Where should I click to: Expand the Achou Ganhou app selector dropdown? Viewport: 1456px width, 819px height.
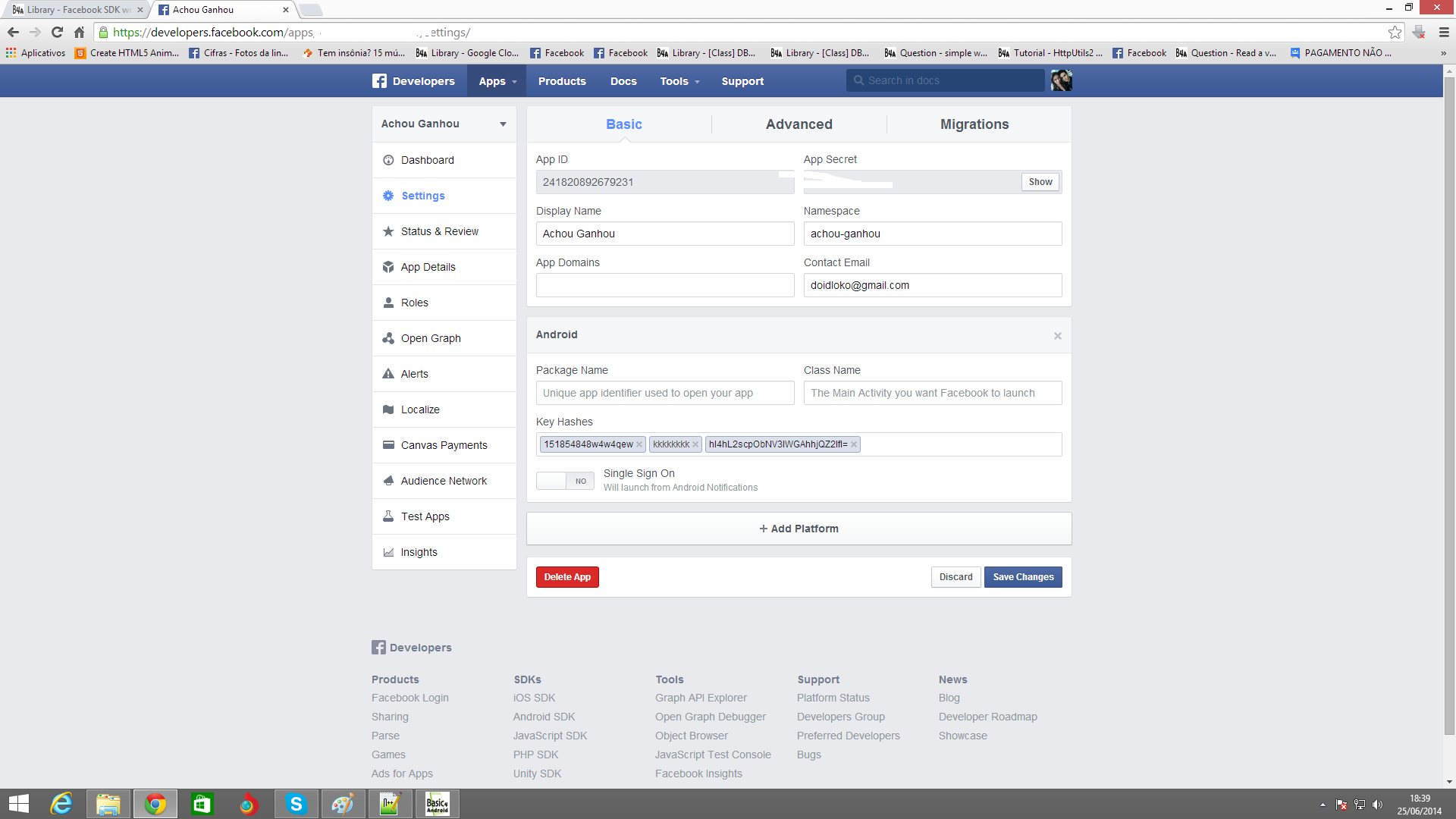click(x=503, y=124)
